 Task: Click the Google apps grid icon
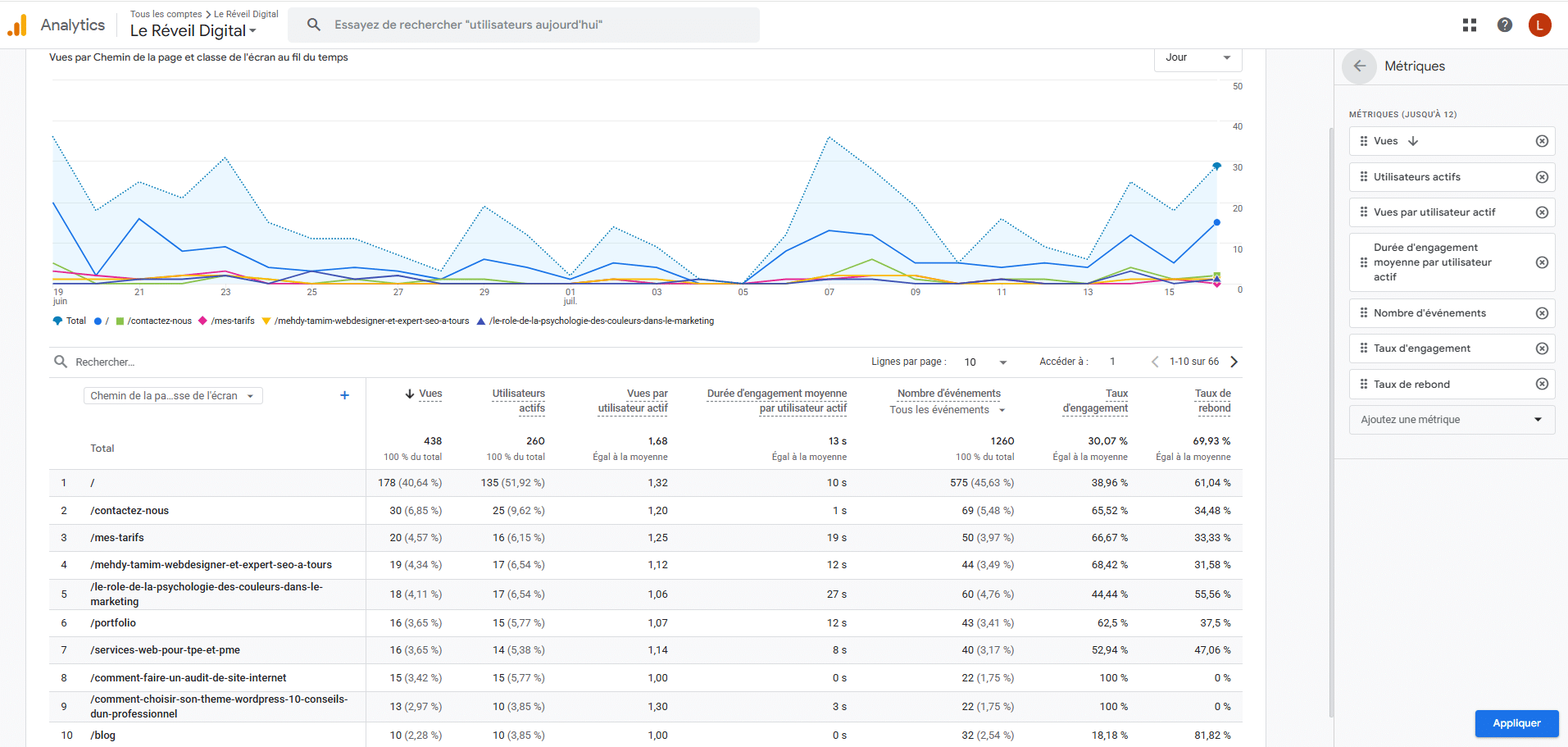(x=1470, y=25)
